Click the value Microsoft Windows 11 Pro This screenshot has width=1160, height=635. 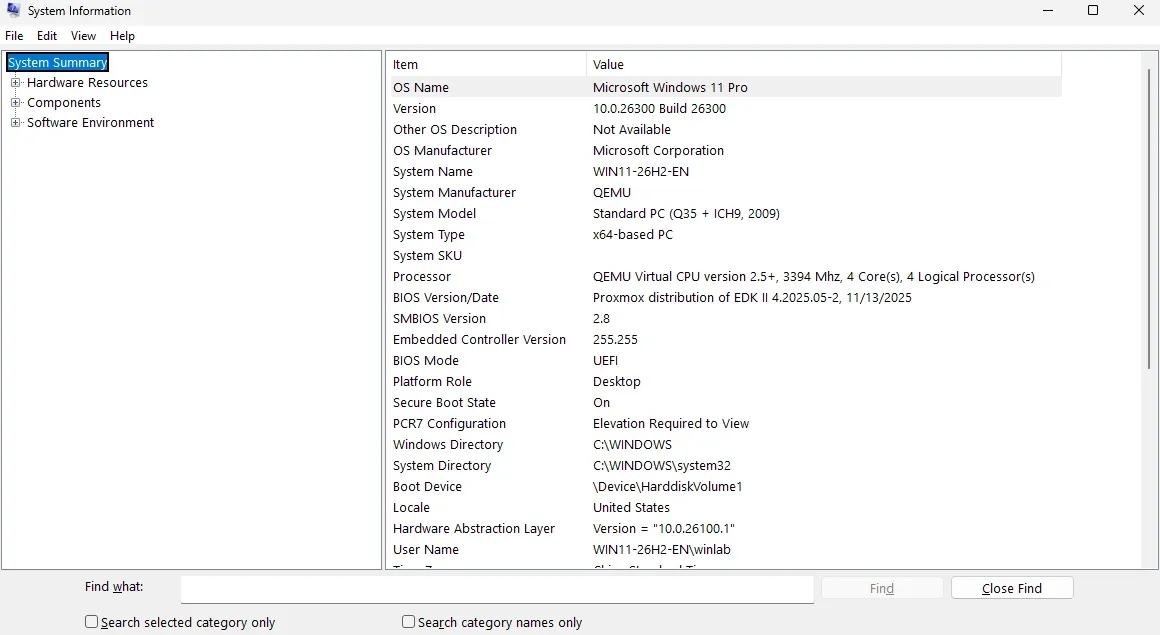[x=670, y=87]
